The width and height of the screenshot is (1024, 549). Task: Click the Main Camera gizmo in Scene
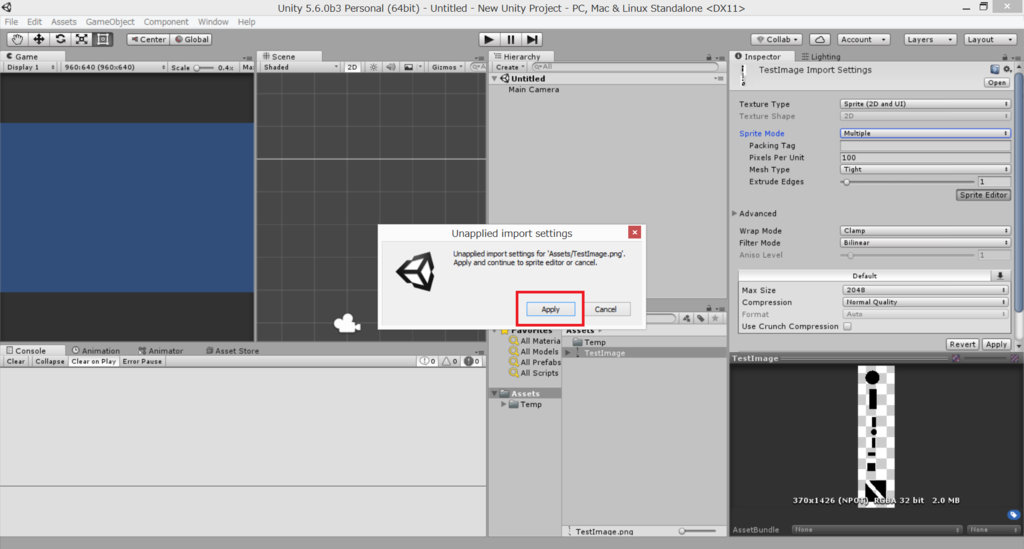[x=347, y=323]
